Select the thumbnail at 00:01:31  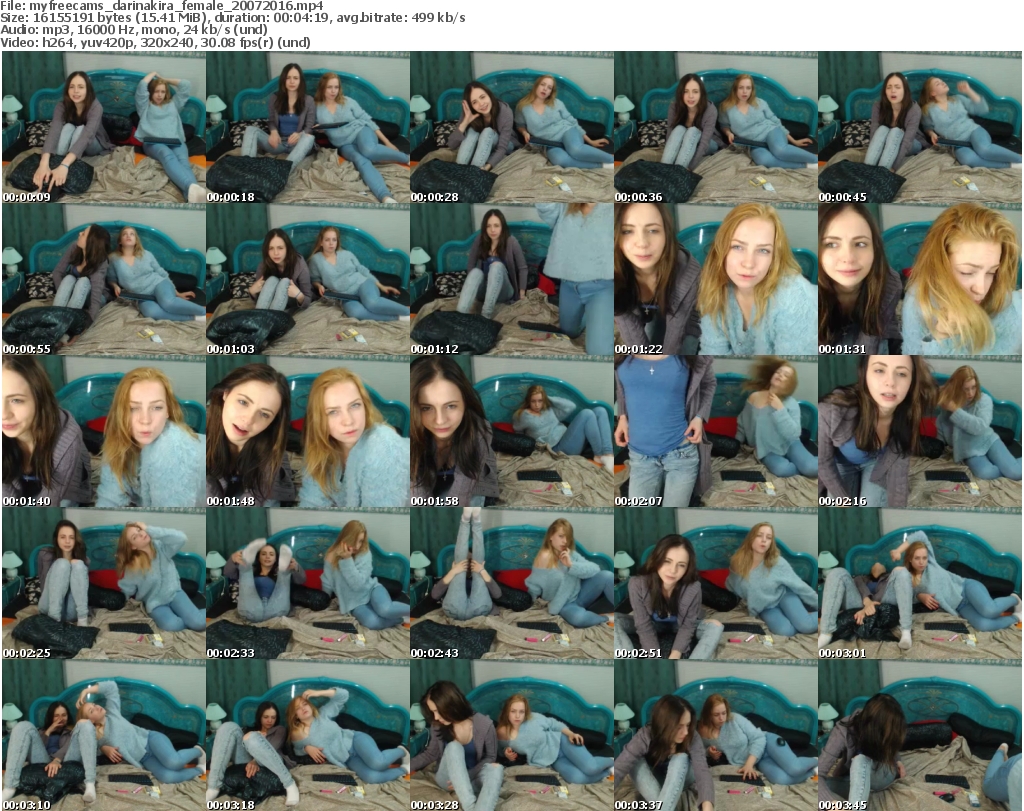coord(920,279)
